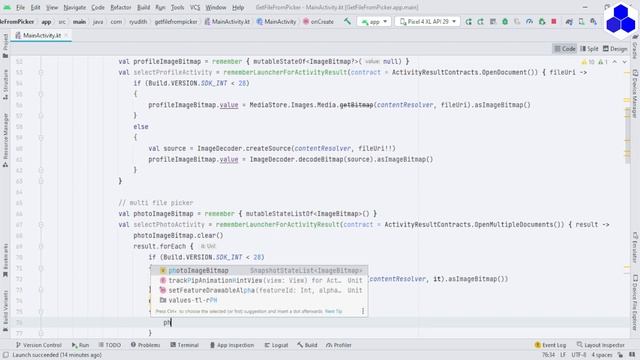Click the read-only lock icon in status bar
Viewport: 640px width, 360px height.
tap(620, 355)
